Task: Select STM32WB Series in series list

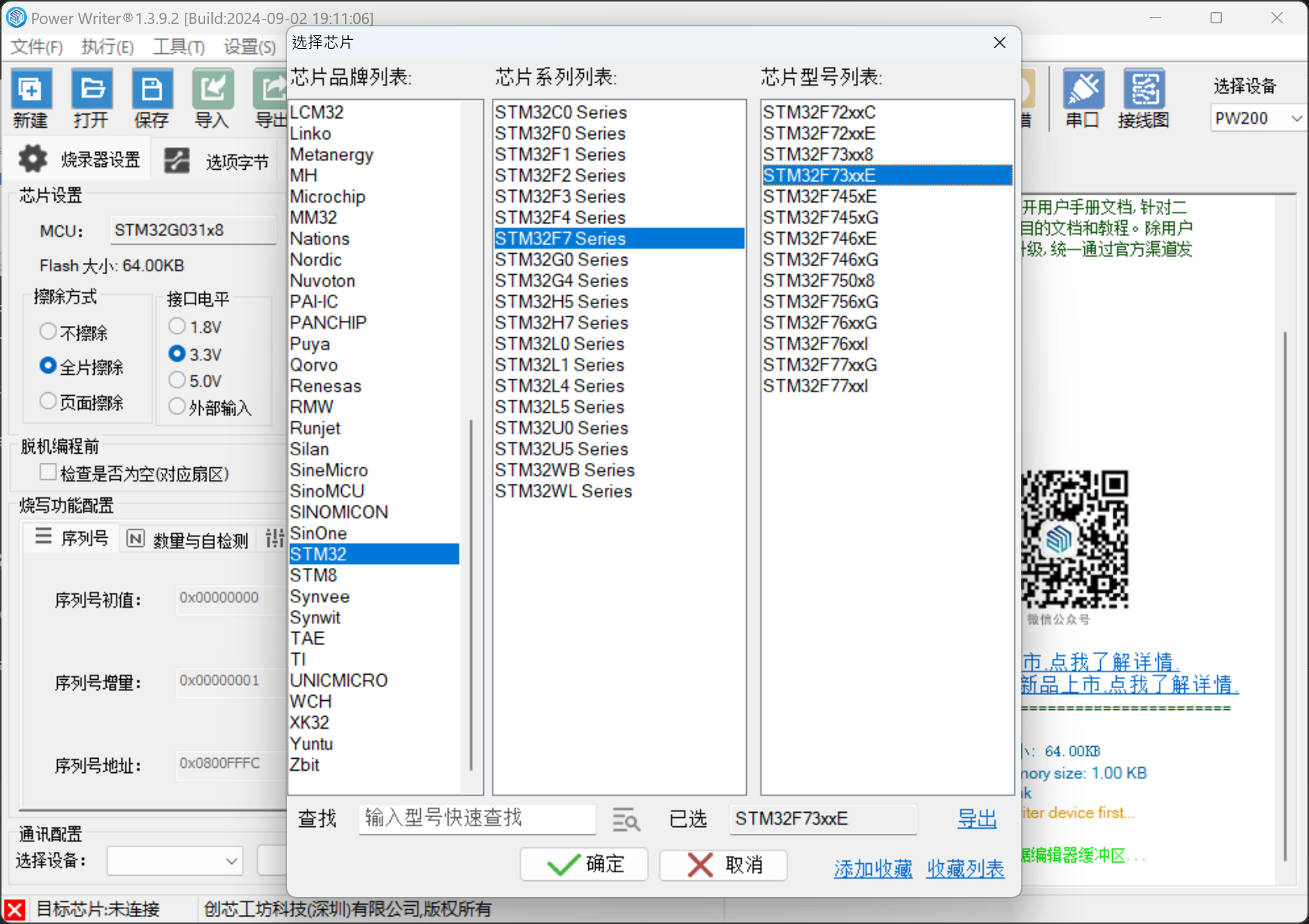Action: 619,470
